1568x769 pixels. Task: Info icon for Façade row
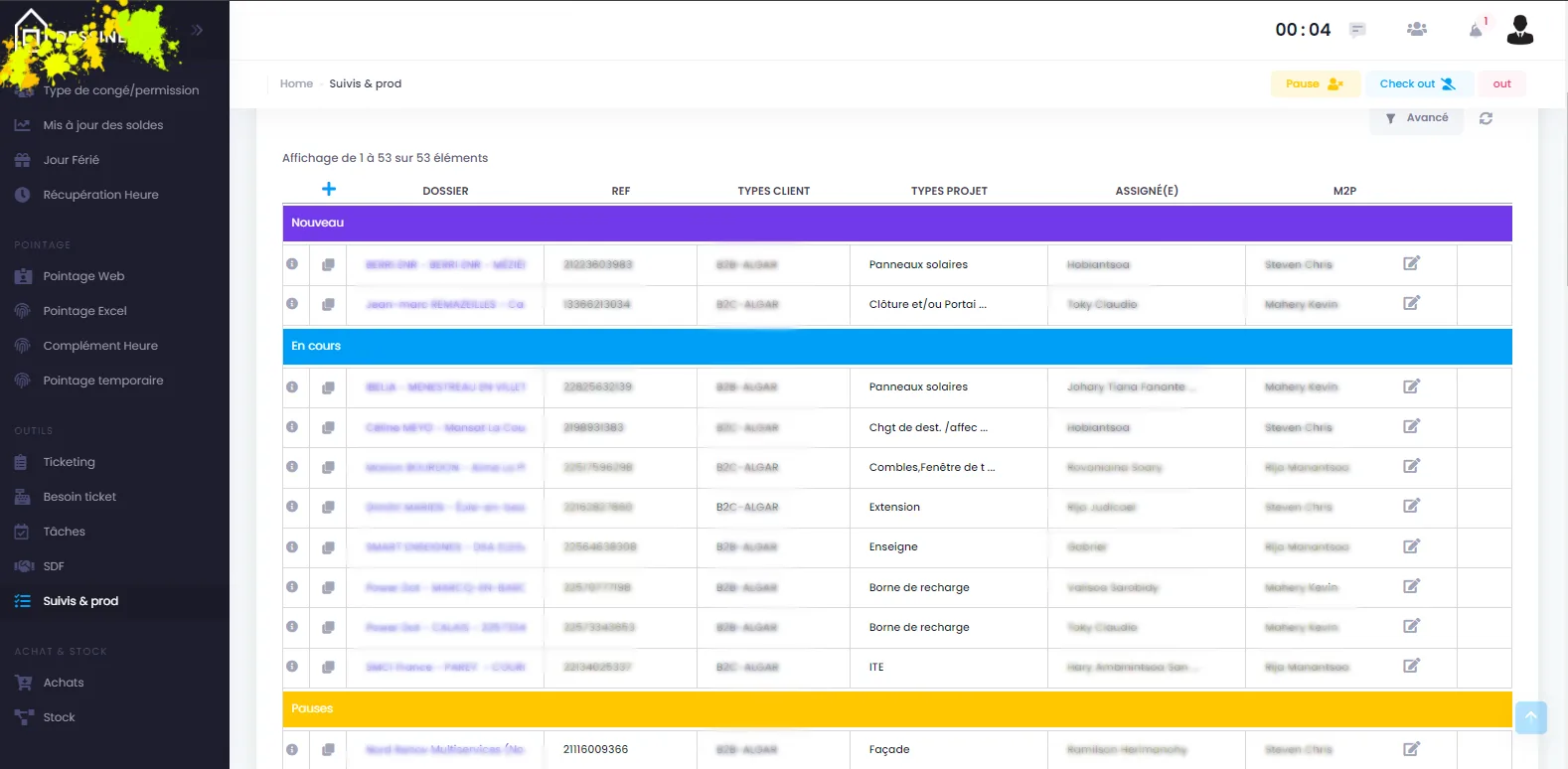pyautogui.click(x=292, y=750)
